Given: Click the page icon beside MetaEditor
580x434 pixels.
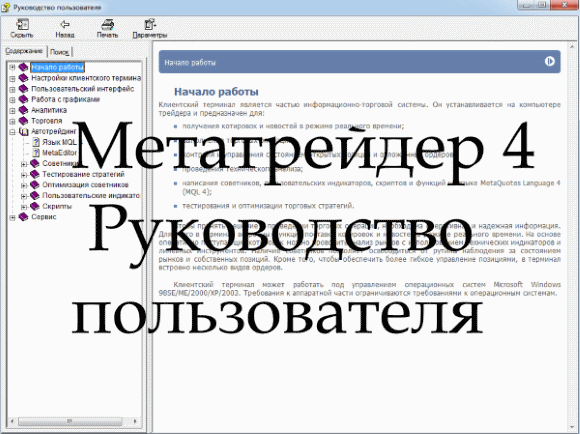Looking at the screenshot, I should click(x=36, y=153).
